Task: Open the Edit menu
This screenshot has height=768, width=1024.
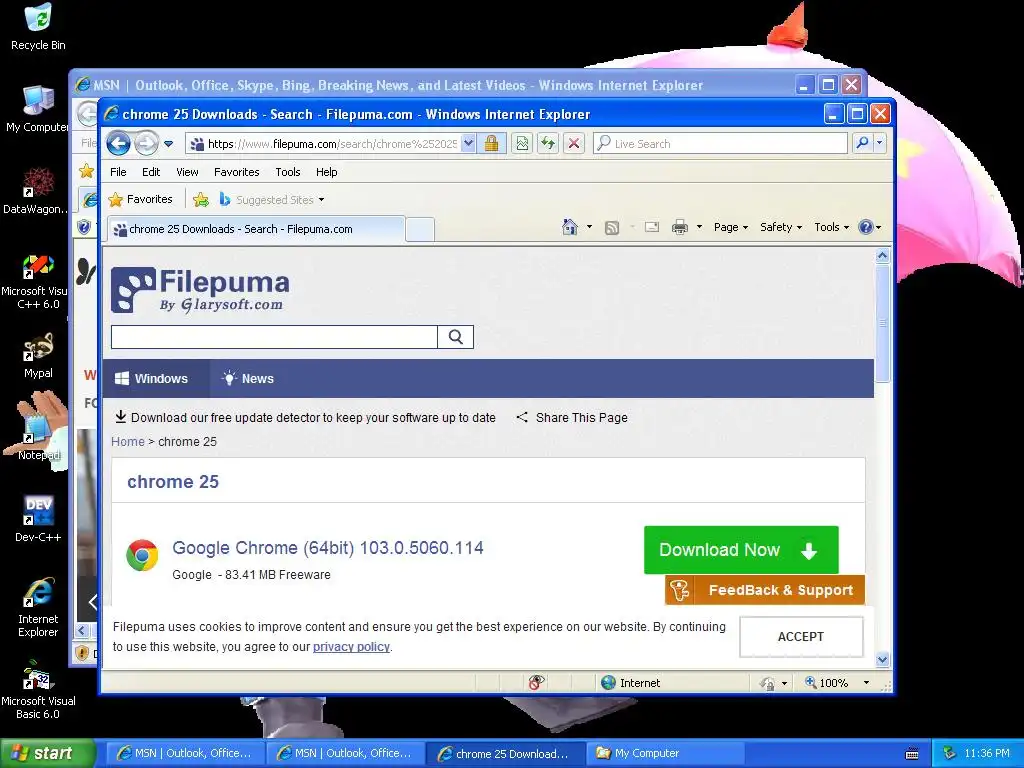Action: (x=151, y=172)
